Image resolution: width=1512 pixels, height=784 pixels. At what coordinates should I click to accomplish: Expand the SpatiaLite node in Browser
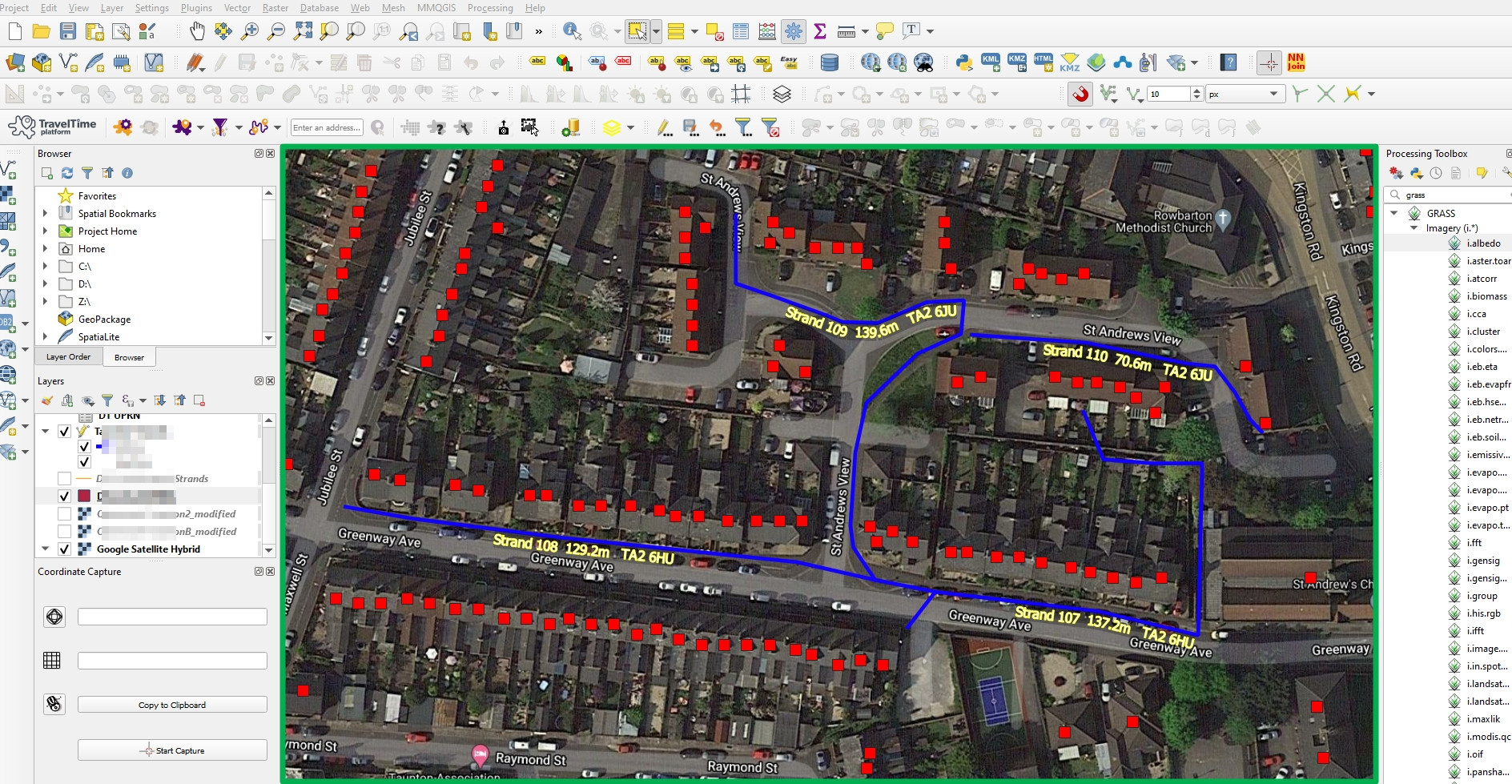45,337
